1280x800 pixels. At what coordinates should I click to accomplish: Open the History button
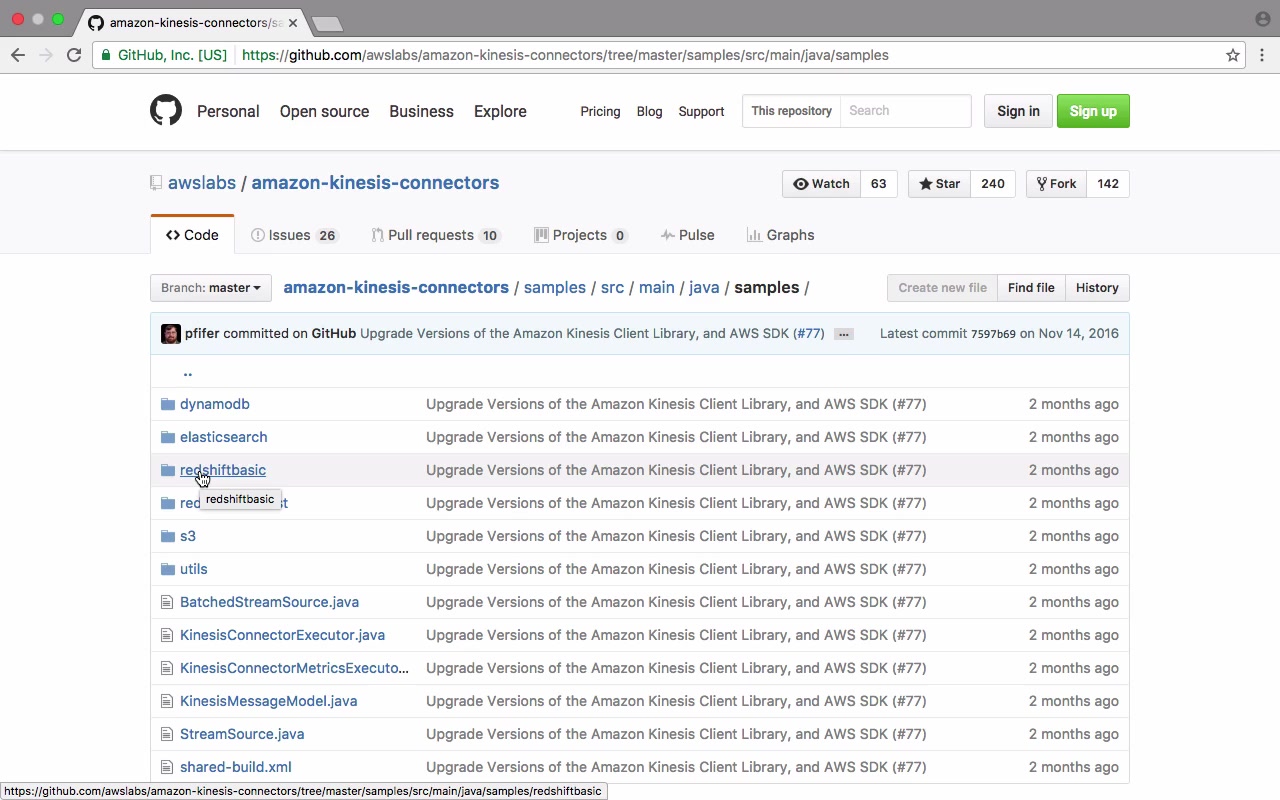point(1097,288)
